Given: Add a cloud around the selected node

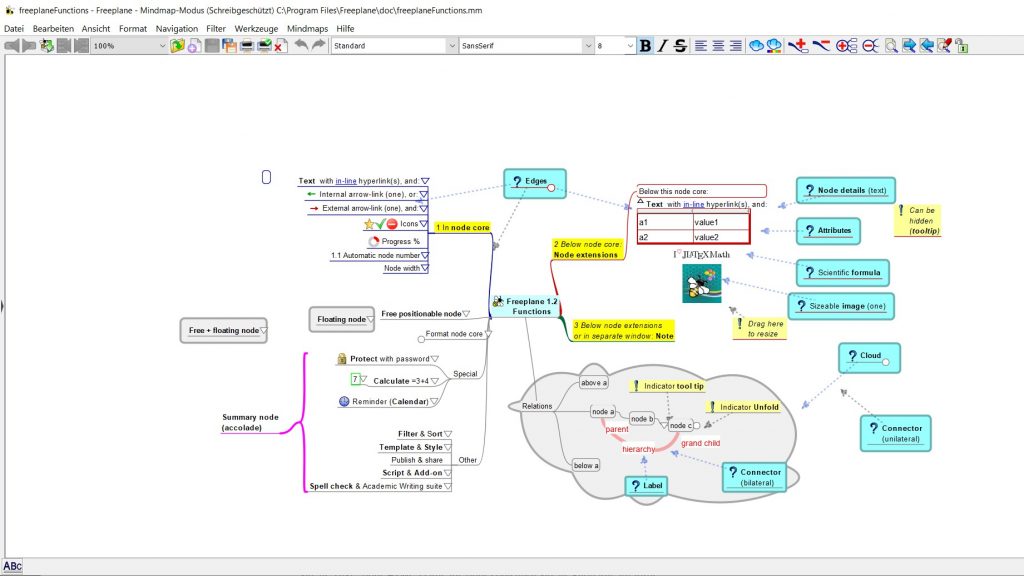Looking at the screenshot, I should tap(756, 46).
